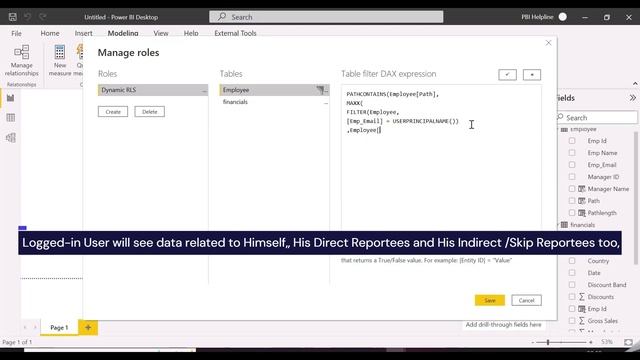Click the Fields pane Search box
This screenshot has width=640, height=360.
click(x=596, y=118)
